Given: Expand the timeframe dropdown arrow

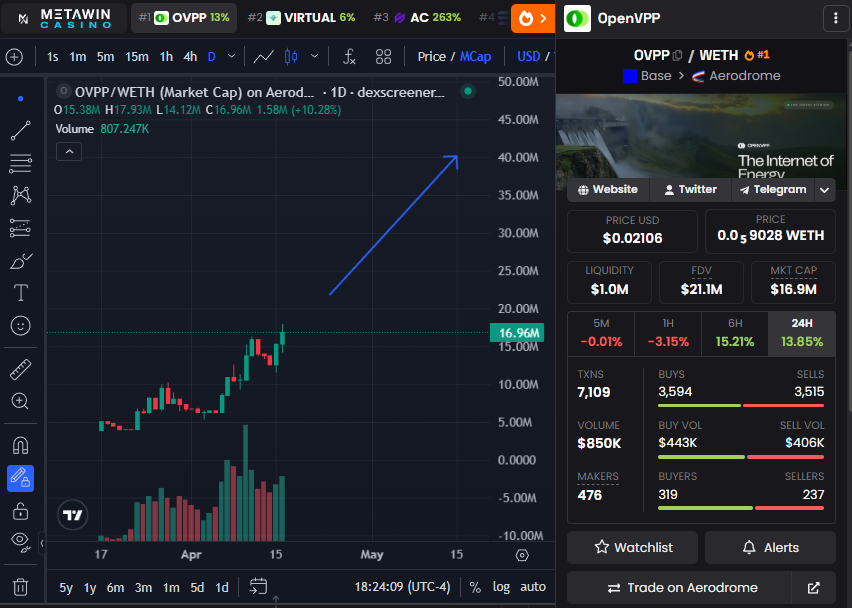Looking at the screenshot, I should point(231,57).
